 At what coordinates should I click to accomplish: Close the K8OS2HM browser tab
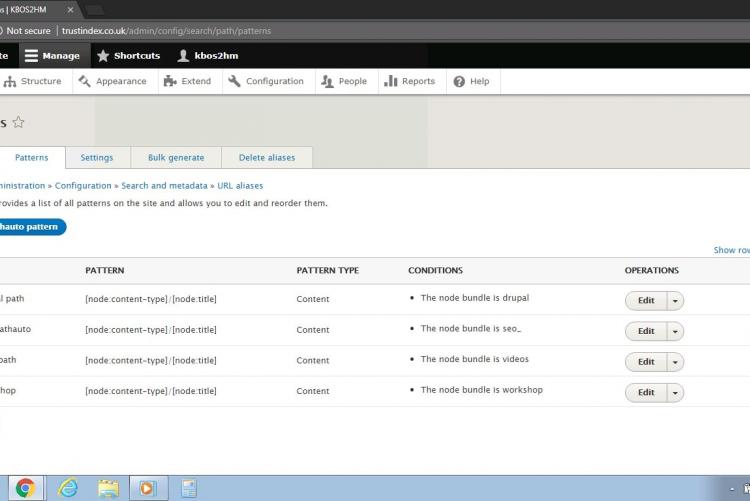pyautogui.click(x=71, y=10)
